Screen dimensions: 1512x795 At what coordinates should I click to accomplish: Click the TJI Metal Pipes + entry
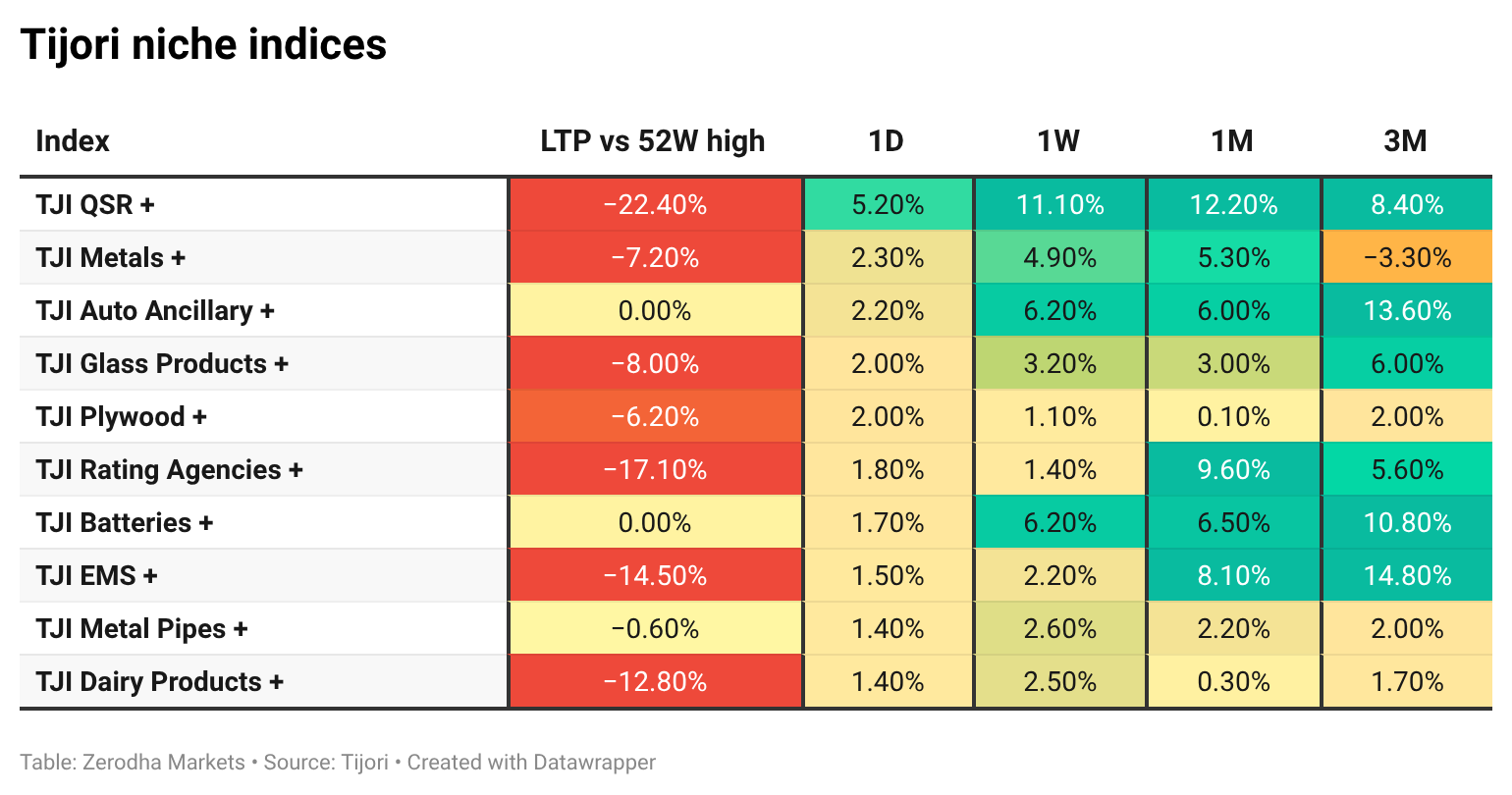141,629
